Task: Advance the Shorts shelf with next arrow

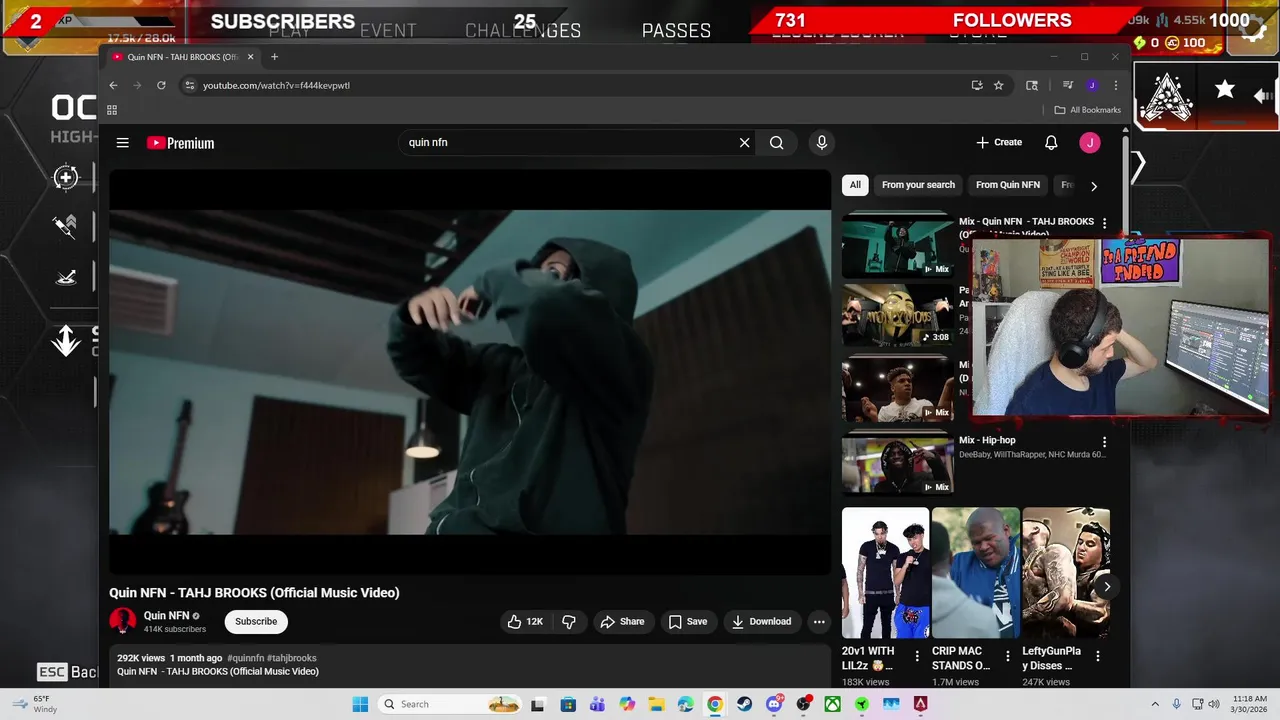Action: (x=1106, y=587)
